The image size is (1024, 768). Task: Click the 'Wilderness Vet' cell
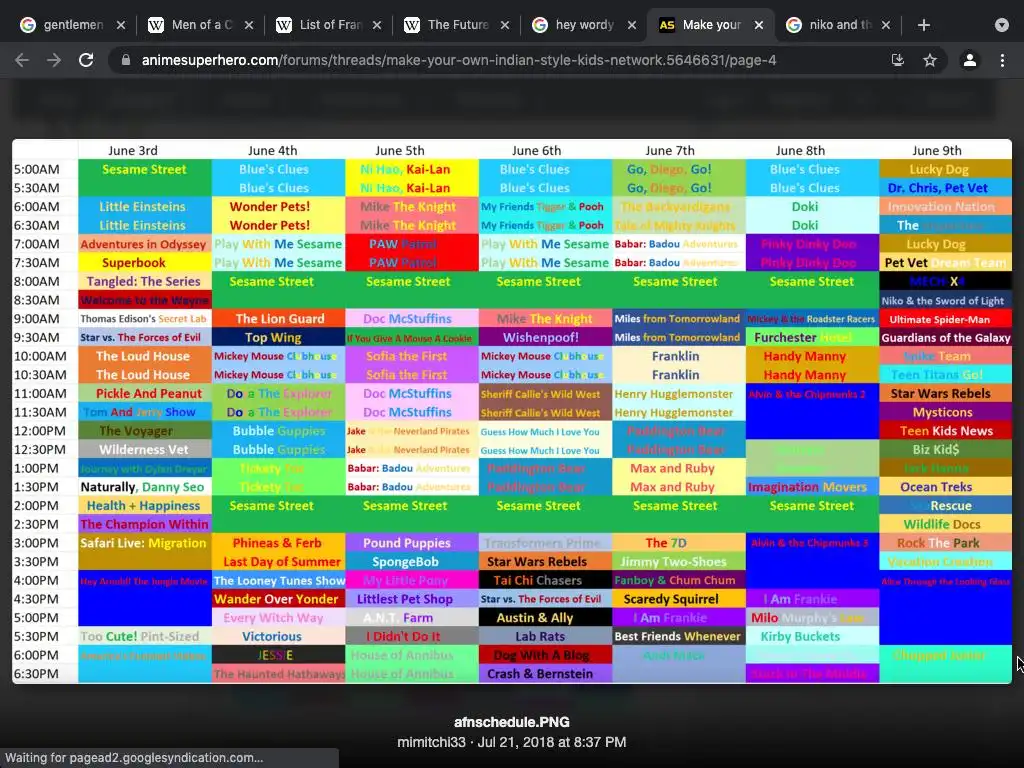[144, 450]
